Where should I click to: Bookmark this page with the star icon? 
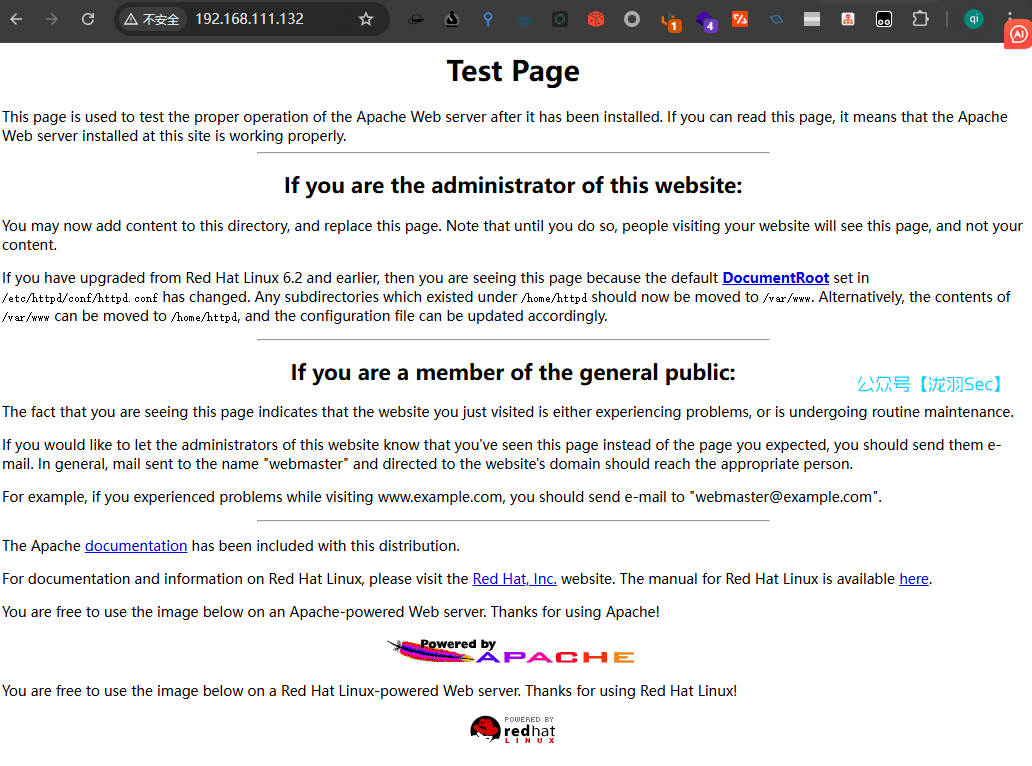click(x=366, y=19)
